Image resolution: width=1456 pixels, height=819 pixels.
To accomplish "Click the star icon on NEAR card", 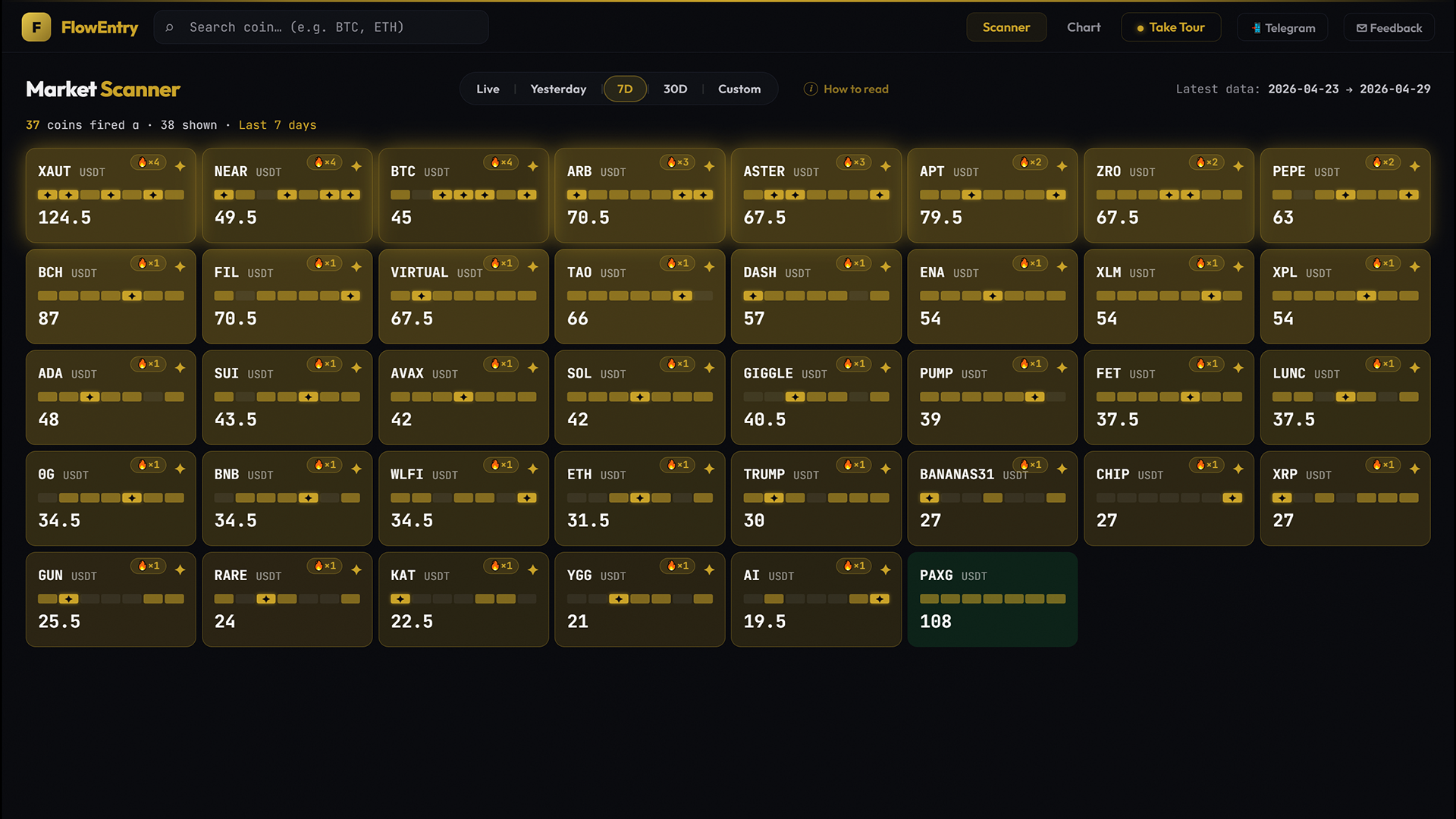I will (356, 166).
